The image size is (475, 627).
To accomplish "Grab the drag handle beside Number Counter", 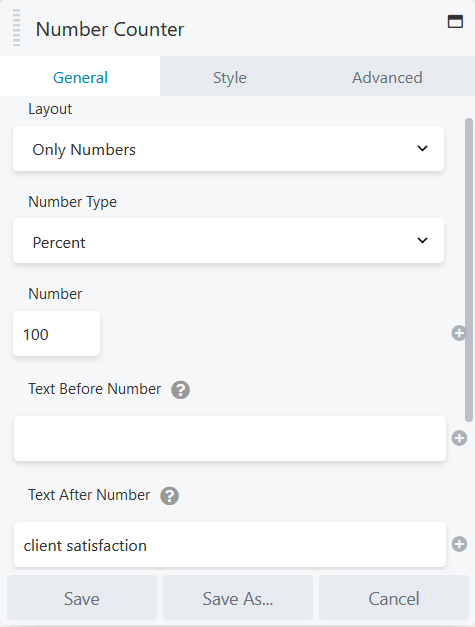I will pyautogui.click(x=16, y=28).
